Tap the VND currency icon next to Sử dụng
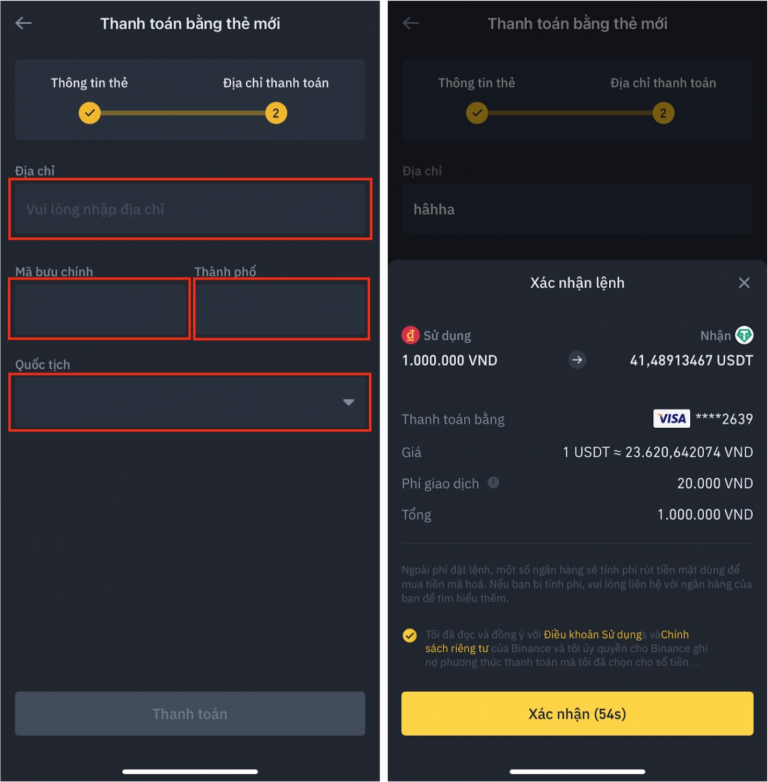The width and height of the screenshot is (768, 782). pos(410,335)
